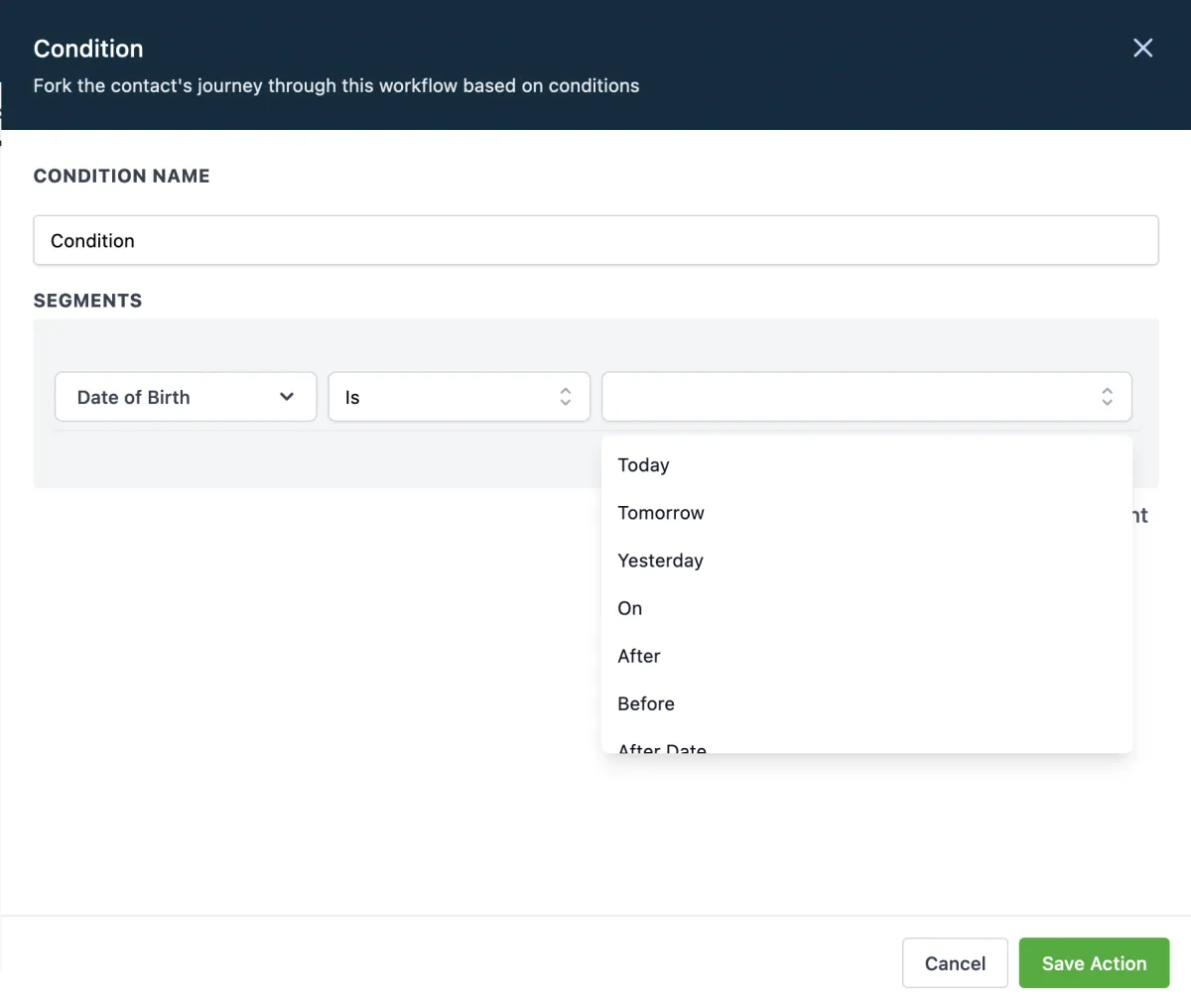Select the 'On' date option

click(630, 608)
